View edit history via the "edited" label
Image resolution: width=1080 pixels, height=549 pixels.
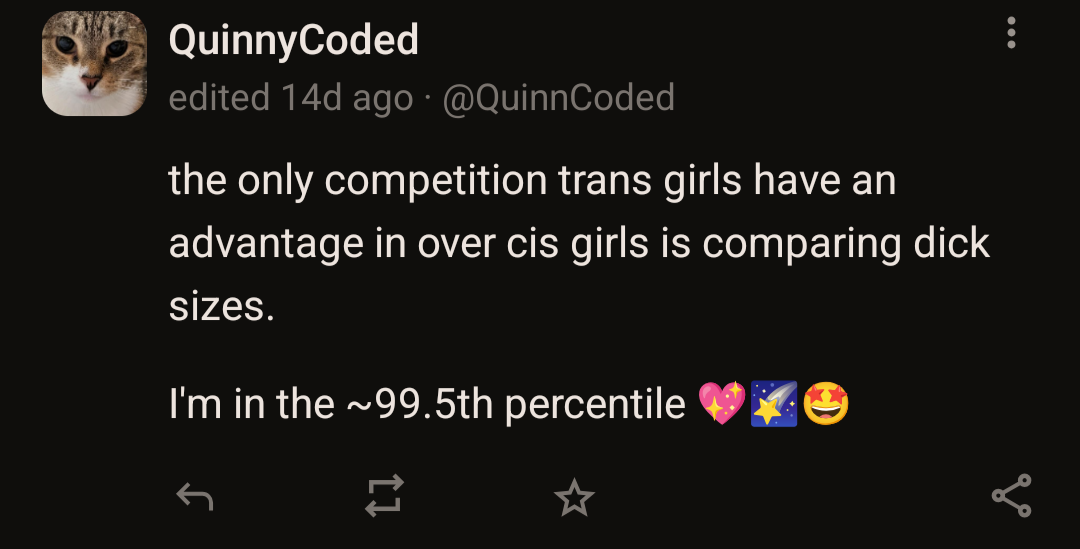pyautogui.click(x=219, y=97)
